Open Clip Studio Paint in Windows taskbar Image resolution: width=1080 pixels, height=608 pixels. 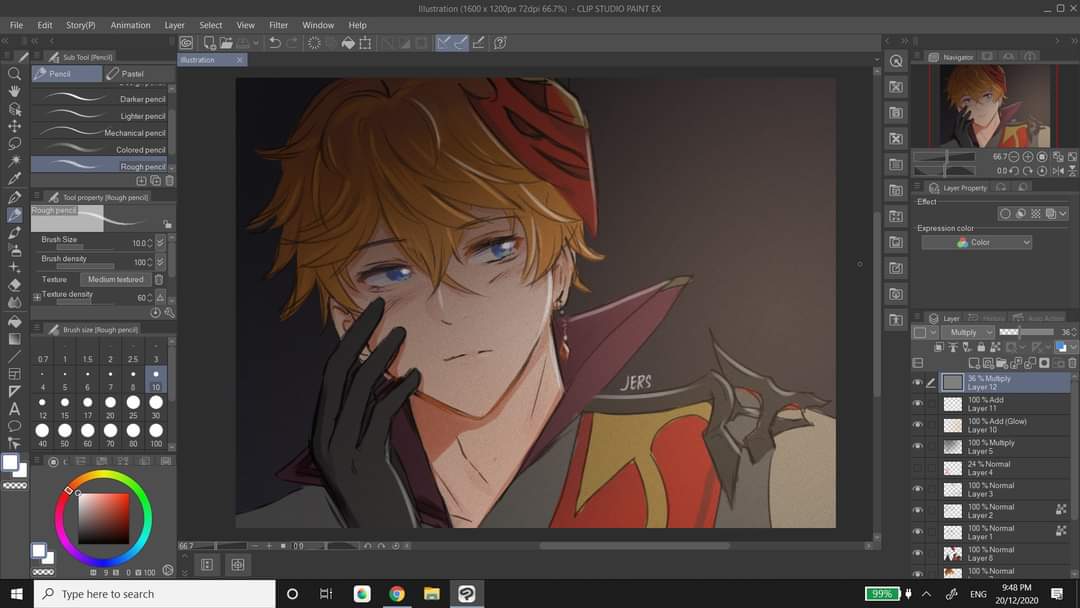pos(466,594)
